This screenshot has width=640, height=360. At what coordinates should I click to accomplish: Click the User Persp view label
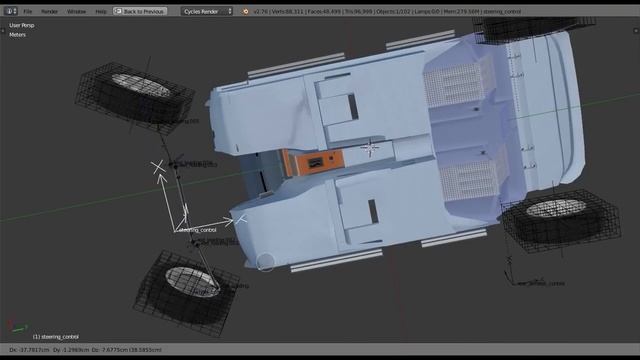click(22, 25)
